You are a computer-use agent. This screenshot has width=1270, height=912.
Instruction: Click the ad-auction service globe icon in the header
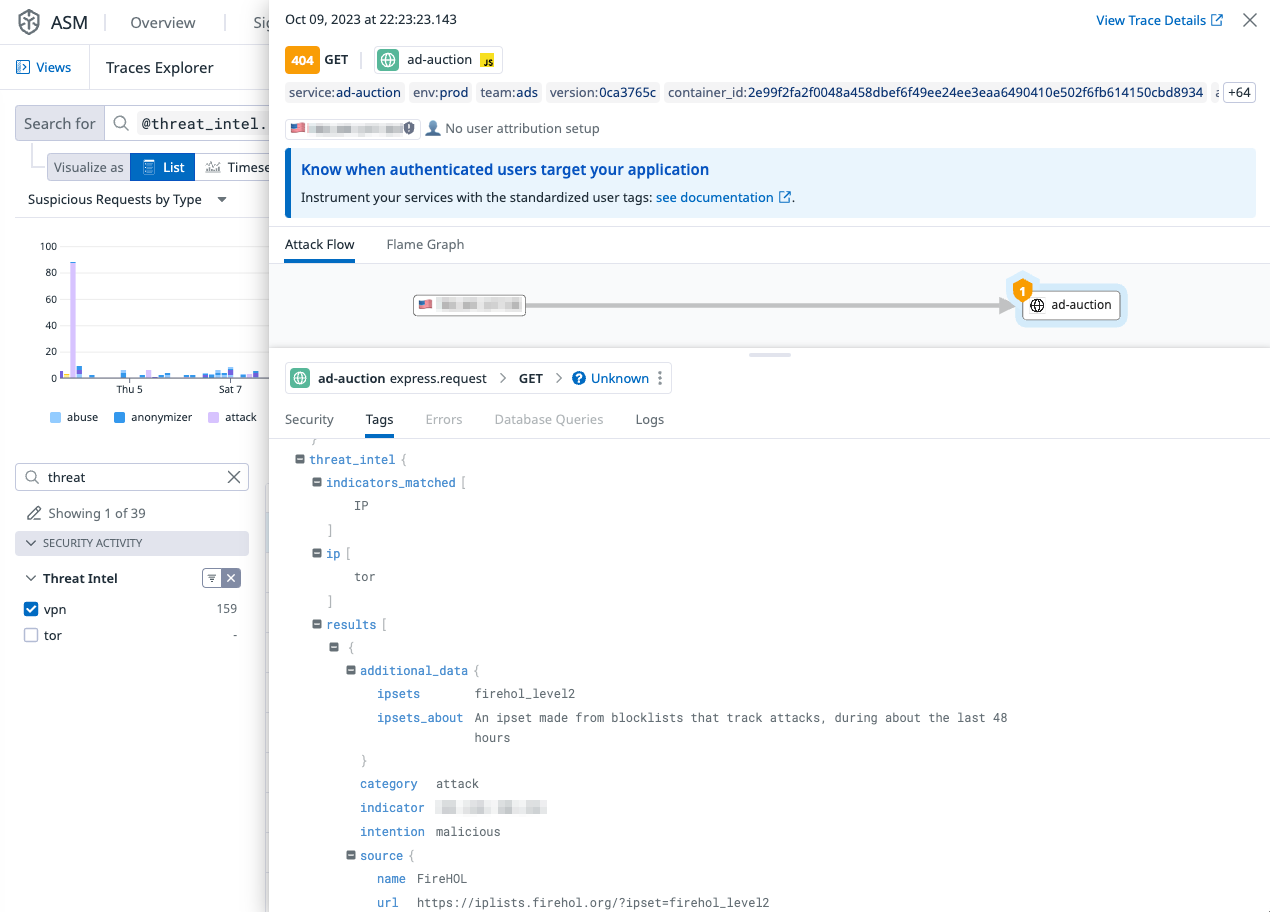[388, 60]
